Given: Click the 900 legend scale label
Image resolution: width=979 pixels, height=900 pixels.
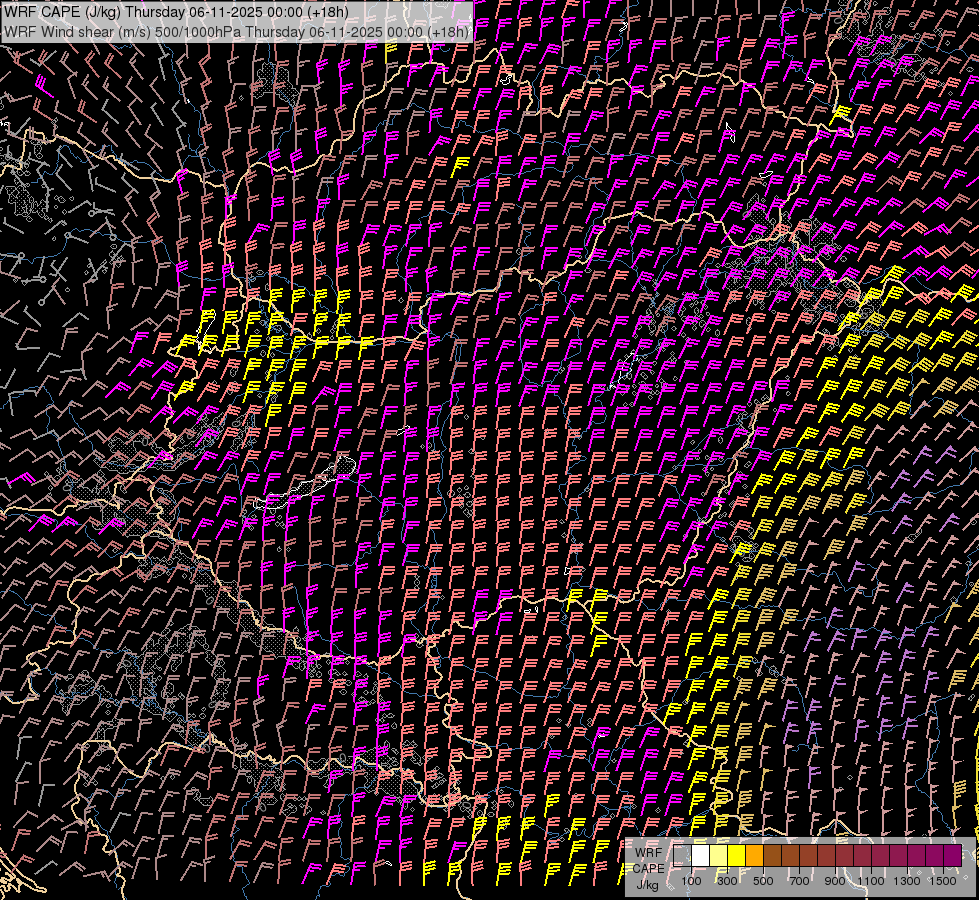Looking at the screenshot, I should [835, 881].
